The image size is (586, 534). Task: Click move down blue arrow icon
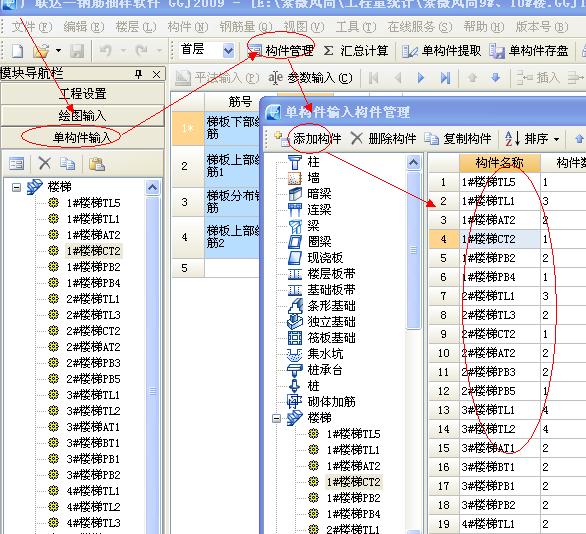point(496,78)
